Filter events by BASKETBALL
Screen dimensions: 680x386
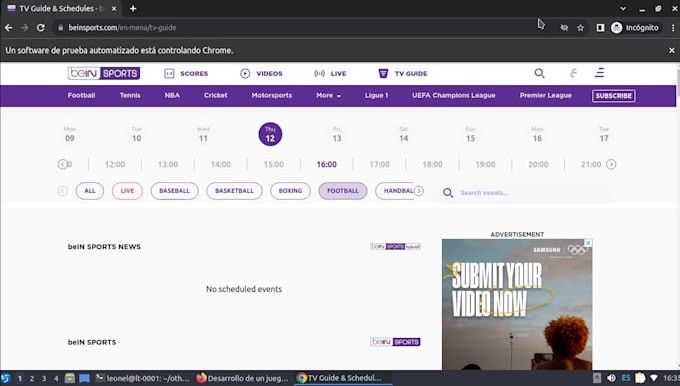click(234, 191)
